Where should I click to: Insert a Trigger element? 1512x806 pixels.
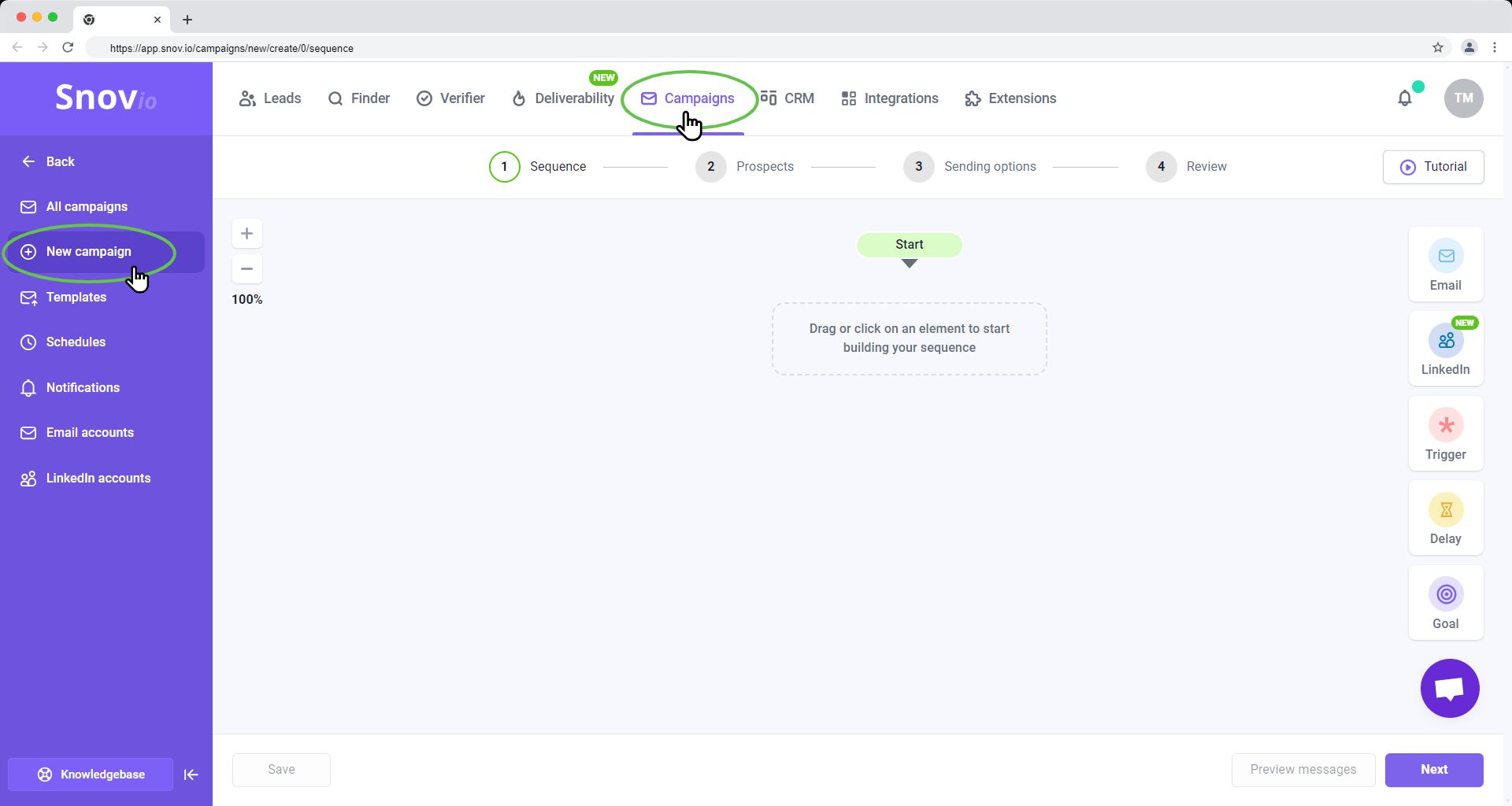pyautogui.click(x=1445, y=434)
